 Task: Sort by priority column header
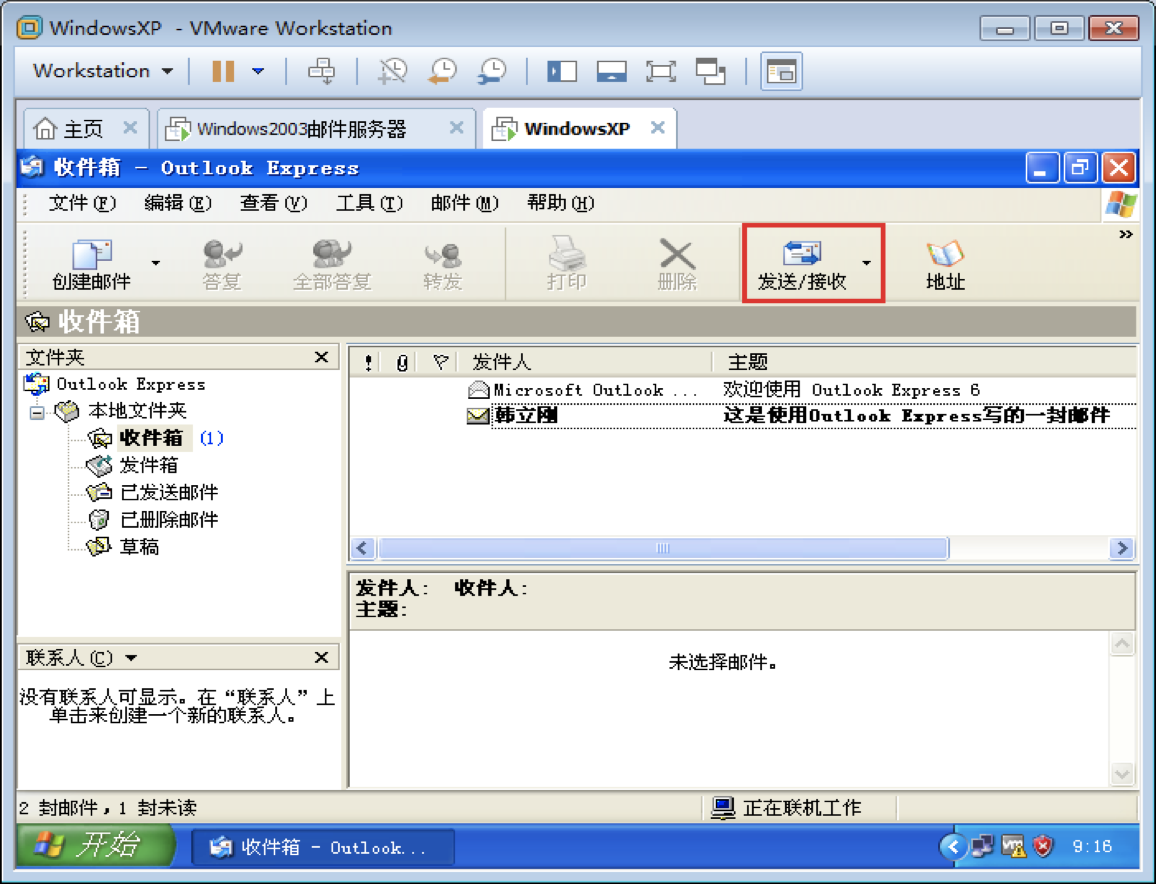(x=368, y=362)
